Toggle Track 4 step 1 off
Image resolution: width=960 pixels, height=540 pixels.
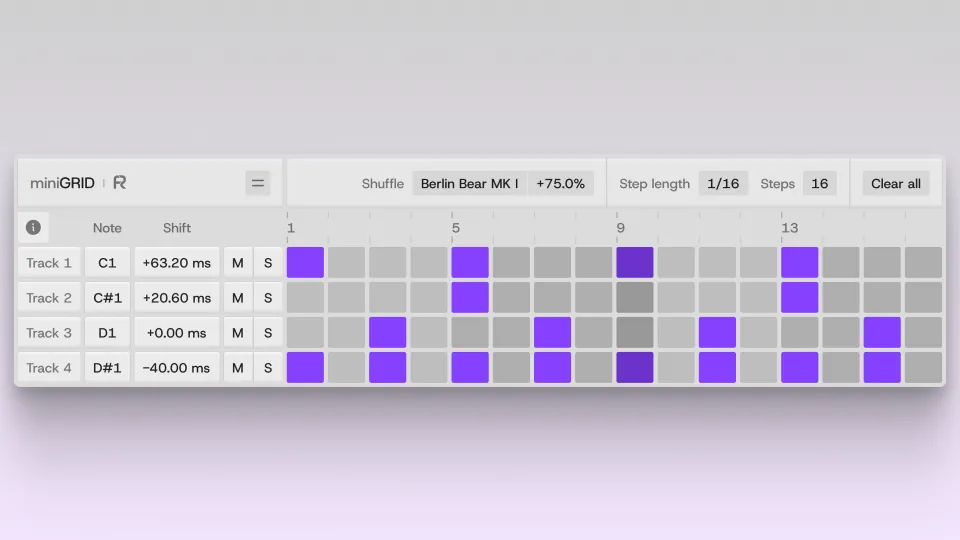[x=306, y=367]
